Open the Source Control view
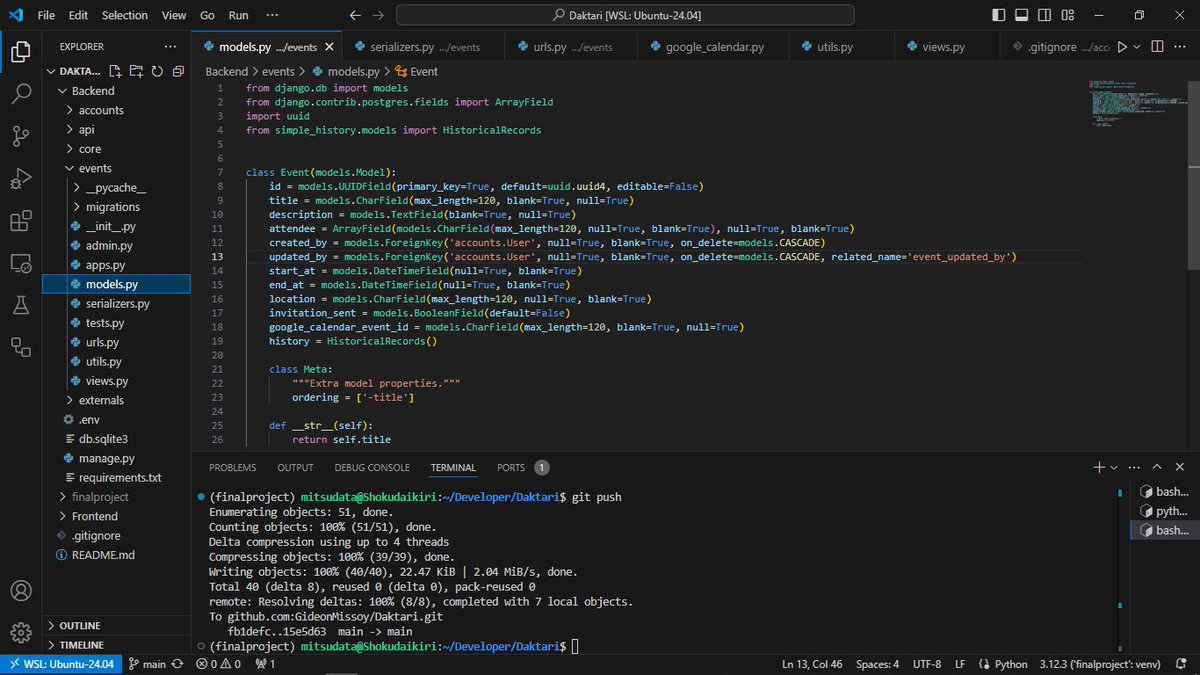Image resolution: width=1200 pixels, height=675 pixels. 20,136
